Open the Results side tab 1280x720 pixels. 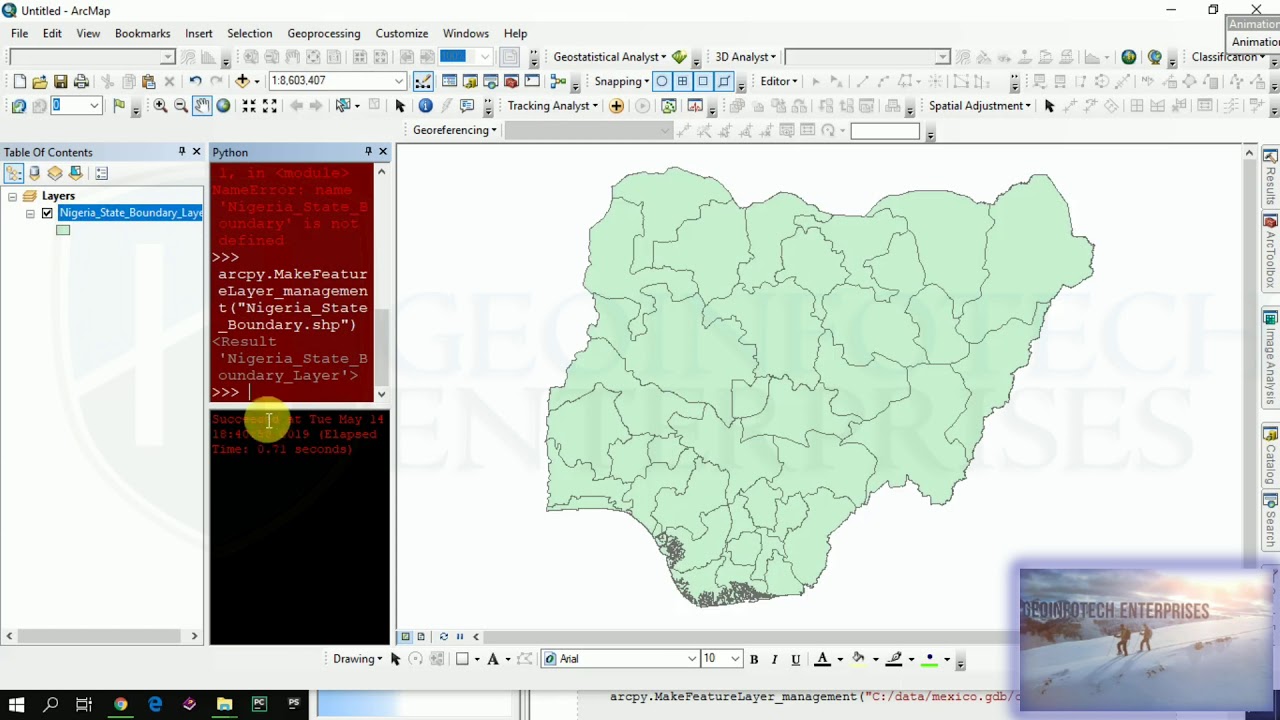1271,178
